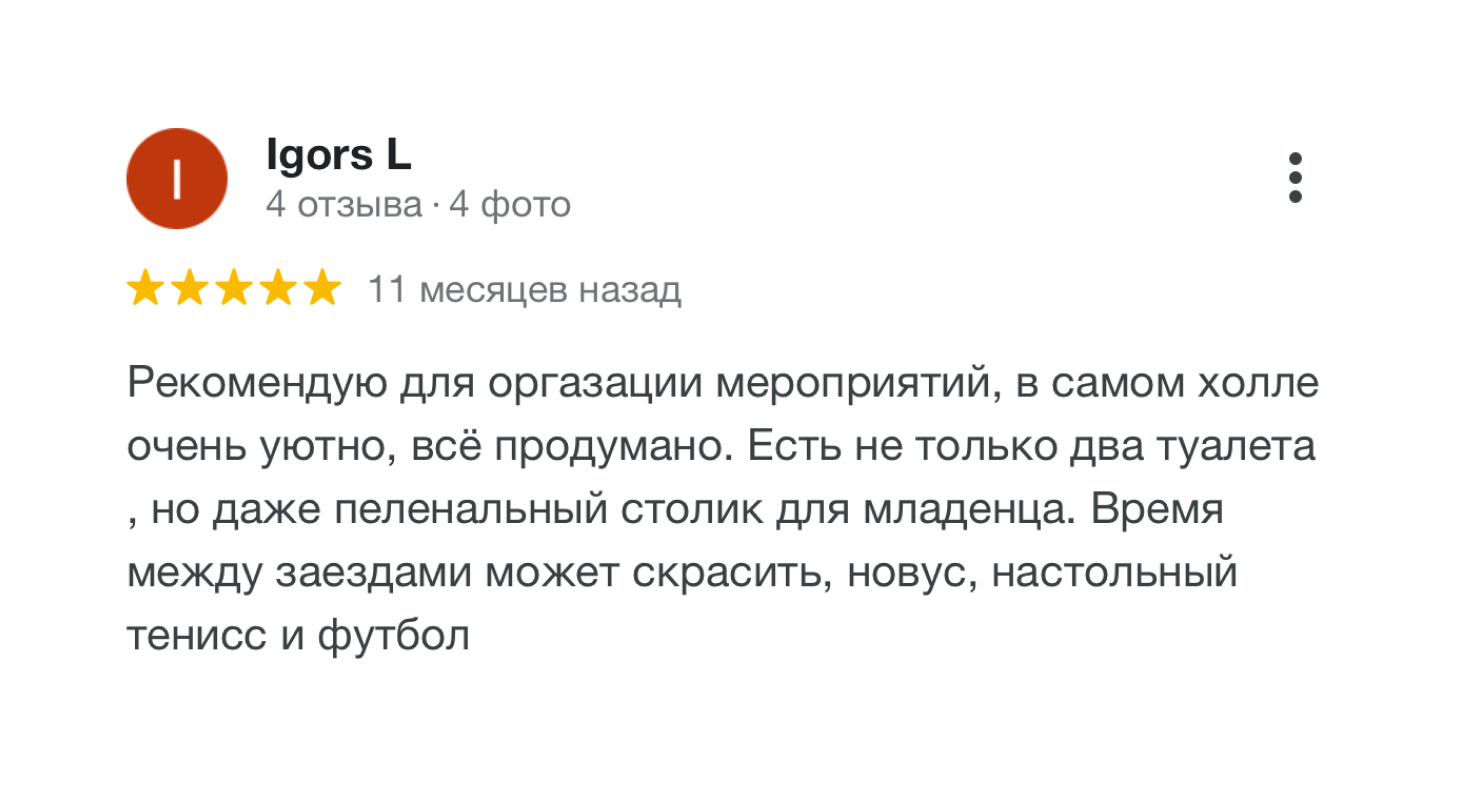Click the red avatar with letter I

pyautogui.click(x=177, y=179)
